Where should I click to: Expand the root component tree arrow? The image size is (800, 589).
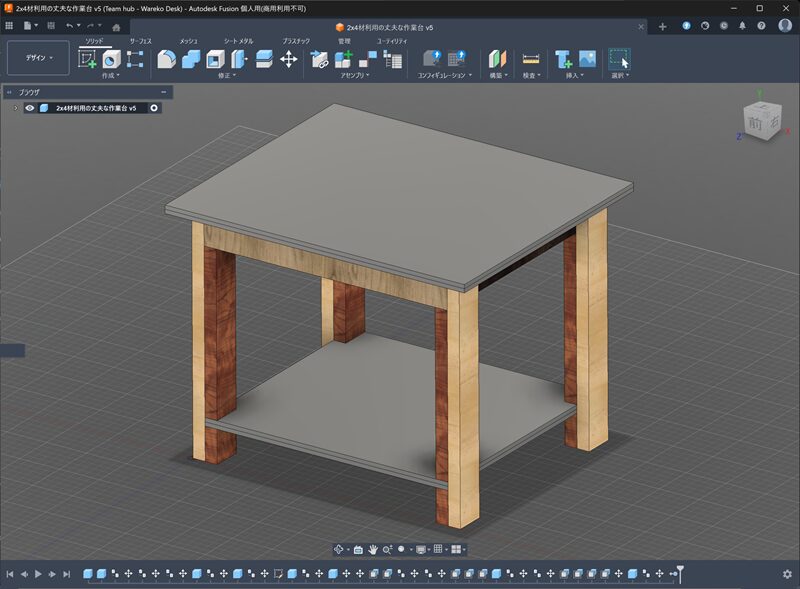tap(16, 108)
